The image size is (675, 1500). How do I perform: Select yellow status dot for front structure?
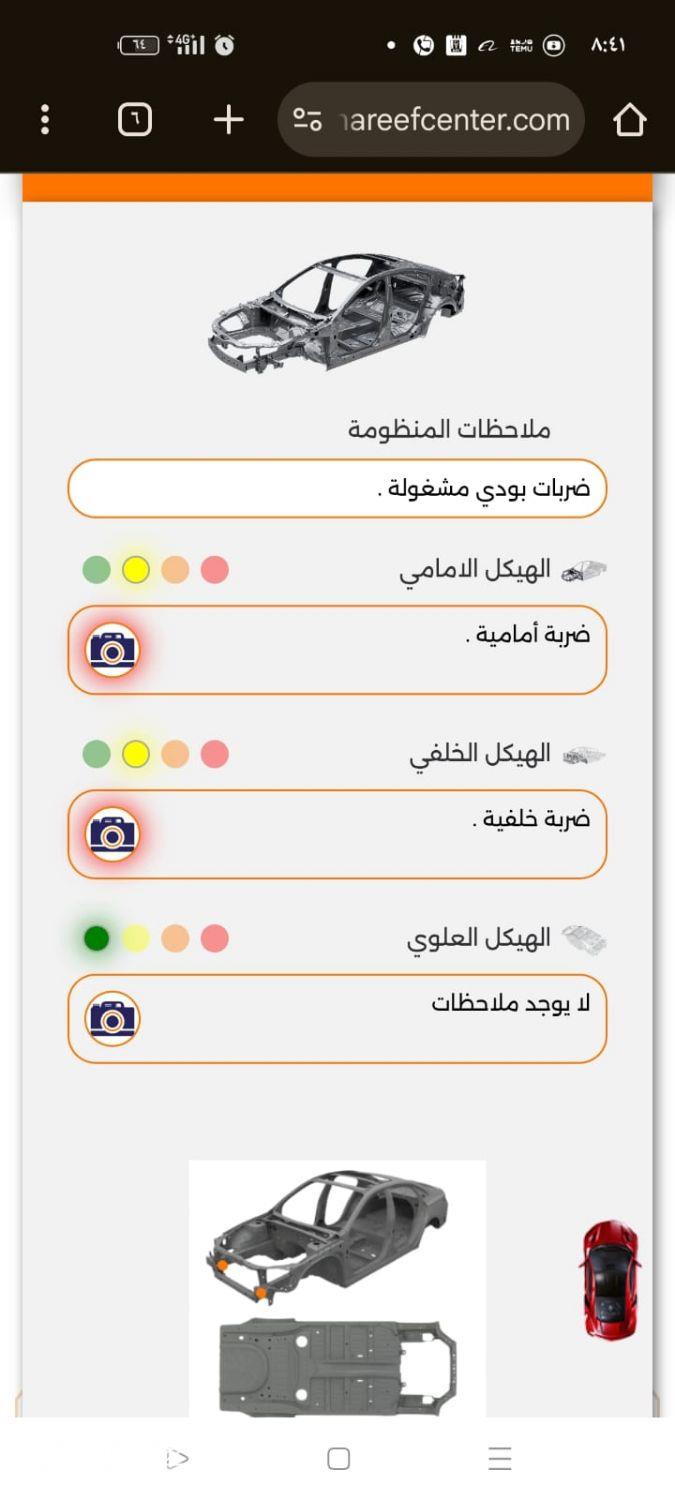[x=135, y=570]
